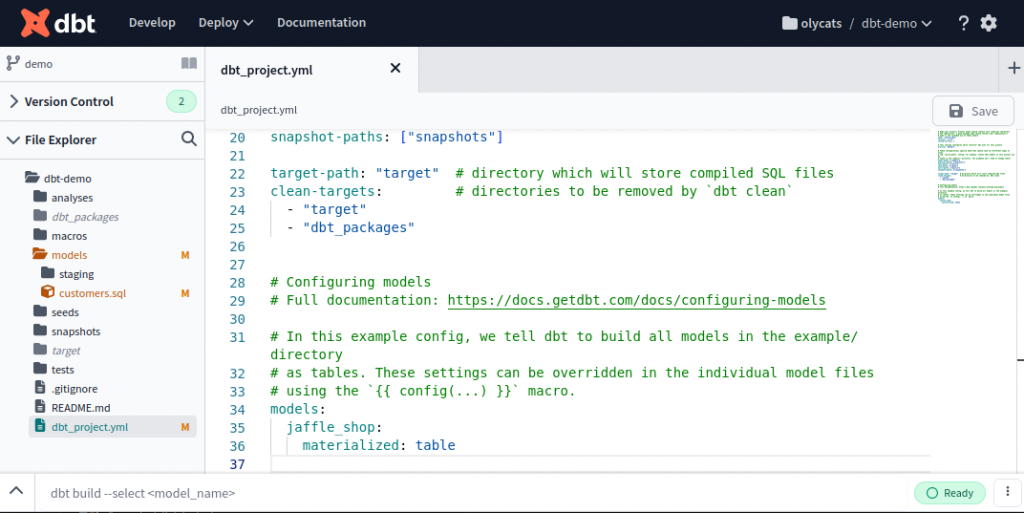Click the documentation book icon beside demo
This screenshot has height=513, width=1024.
pos(189,63)
